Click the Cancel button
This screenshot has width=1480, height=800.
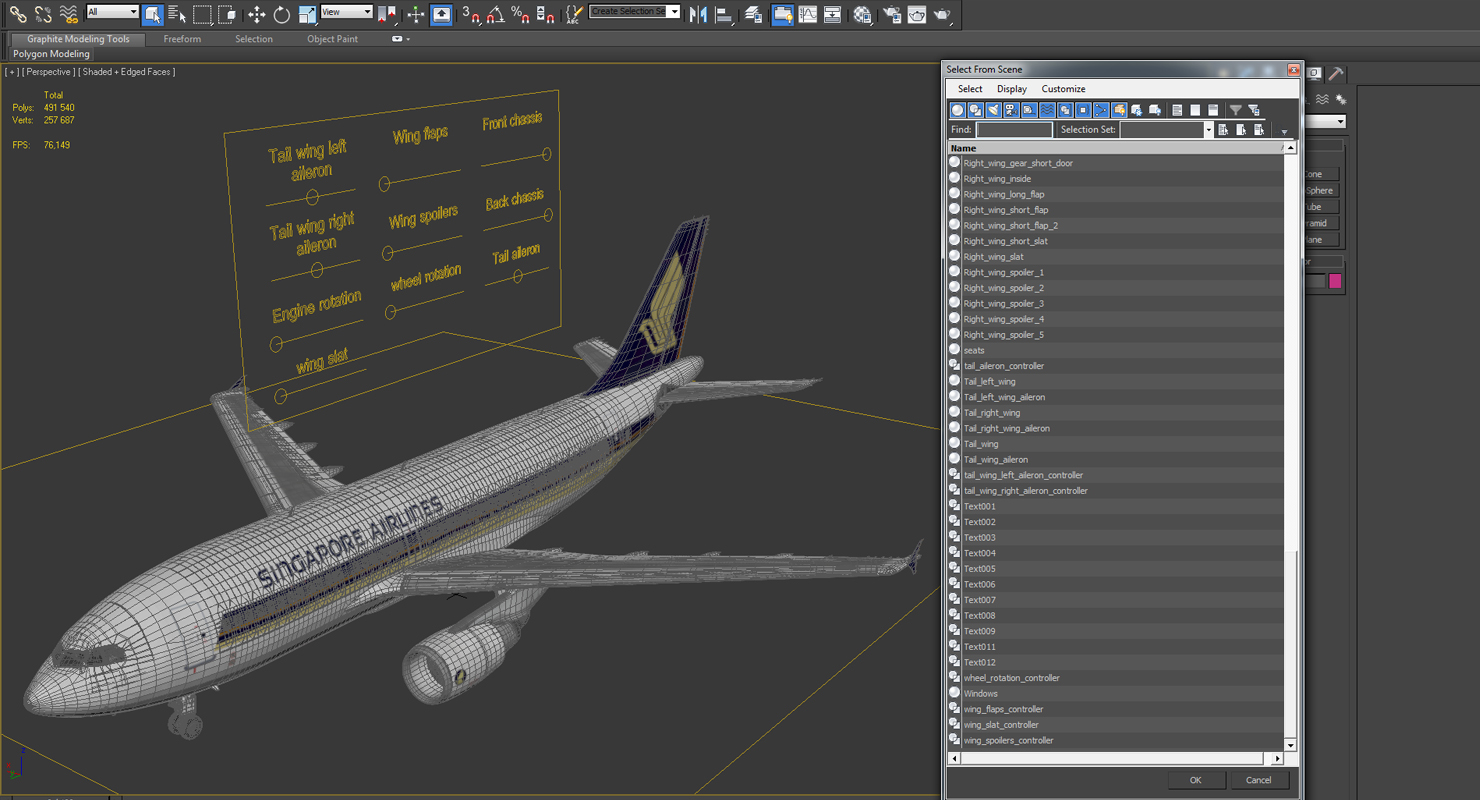coord(1259,780)
